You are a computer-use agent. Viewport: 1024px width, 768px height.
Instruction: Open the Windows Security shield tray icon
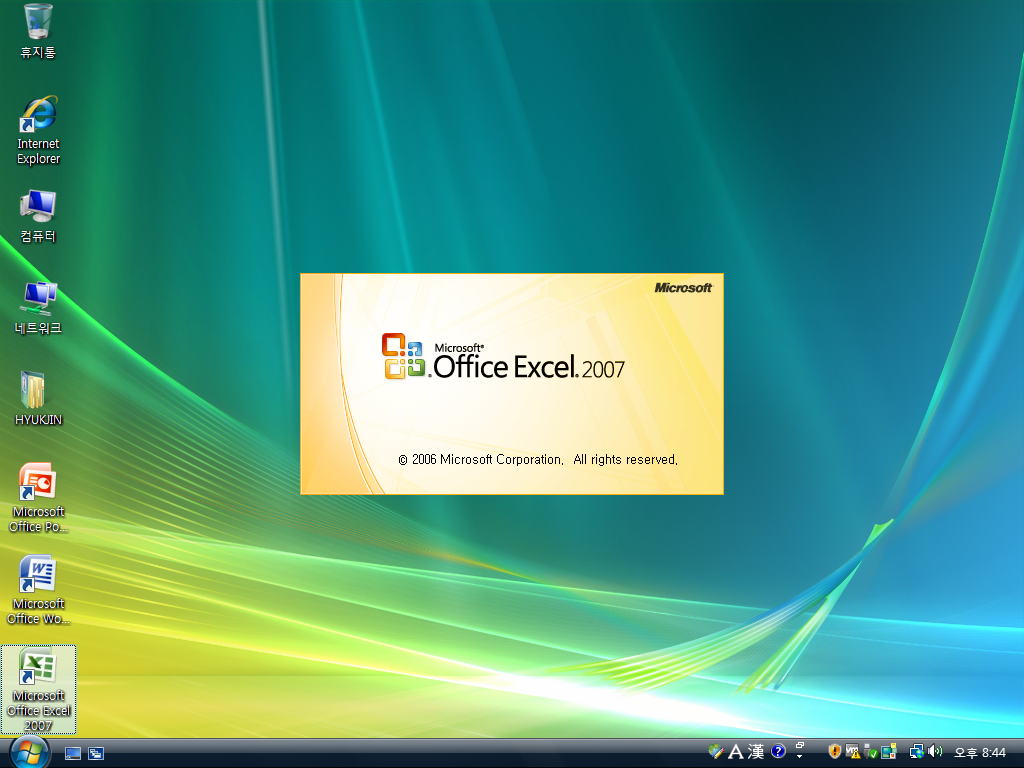[x=835, y=752]
